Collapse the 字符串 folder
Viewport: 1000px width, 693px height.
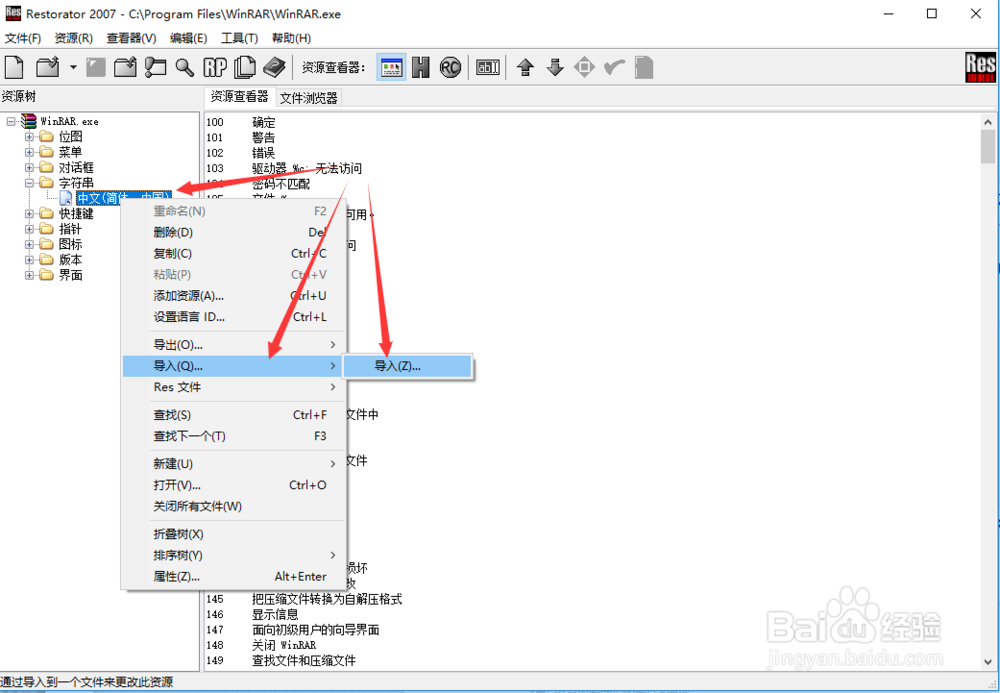tap(29, 183)
